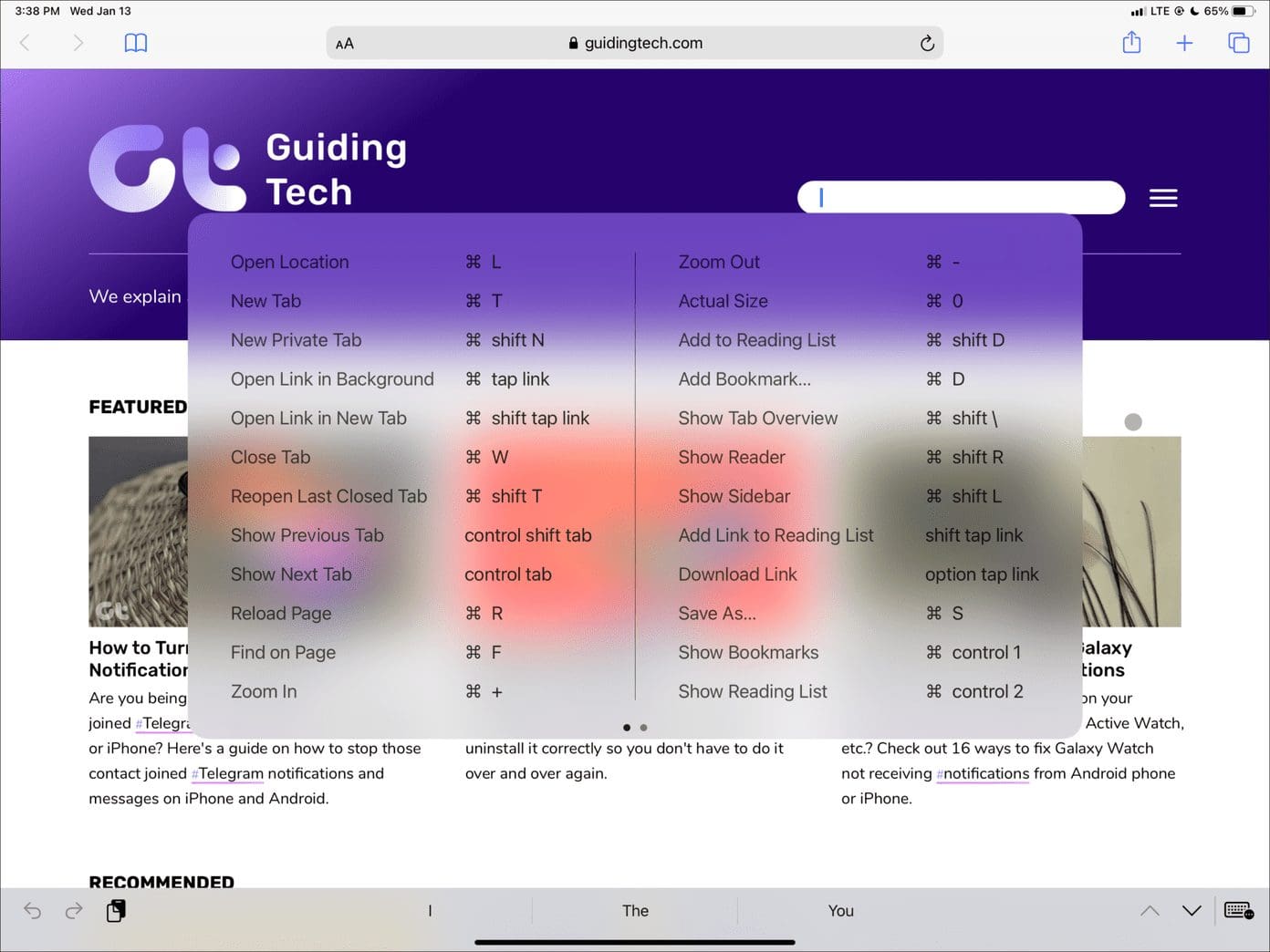The height and width of the screenshot is (952, 1270).
Task: Tap the keyboard paste clipboard icon
Action: tap(116, 910)
